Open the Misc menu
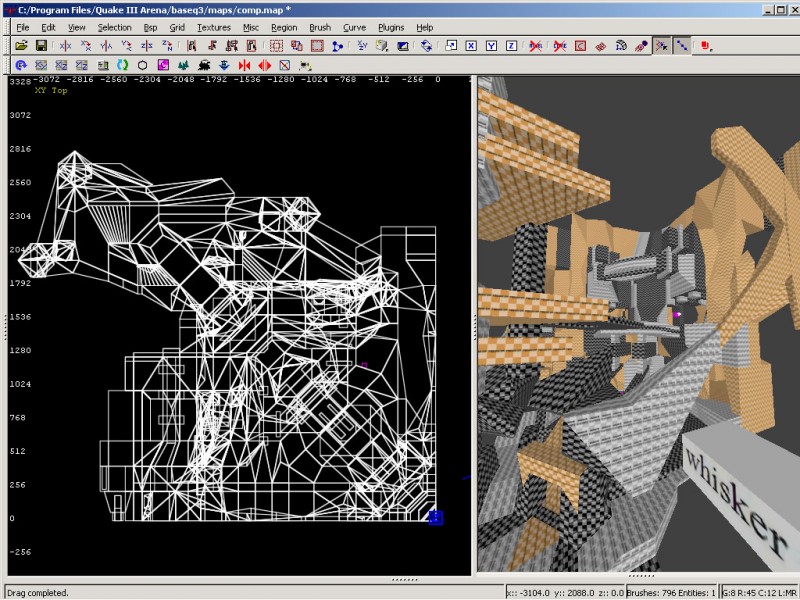 tap(251, 28)
